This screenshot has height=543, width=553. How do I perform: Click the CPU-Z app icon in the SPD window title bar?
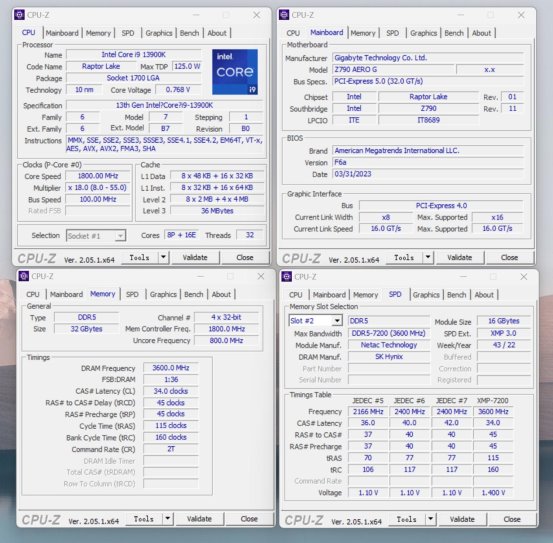(286, 277)
